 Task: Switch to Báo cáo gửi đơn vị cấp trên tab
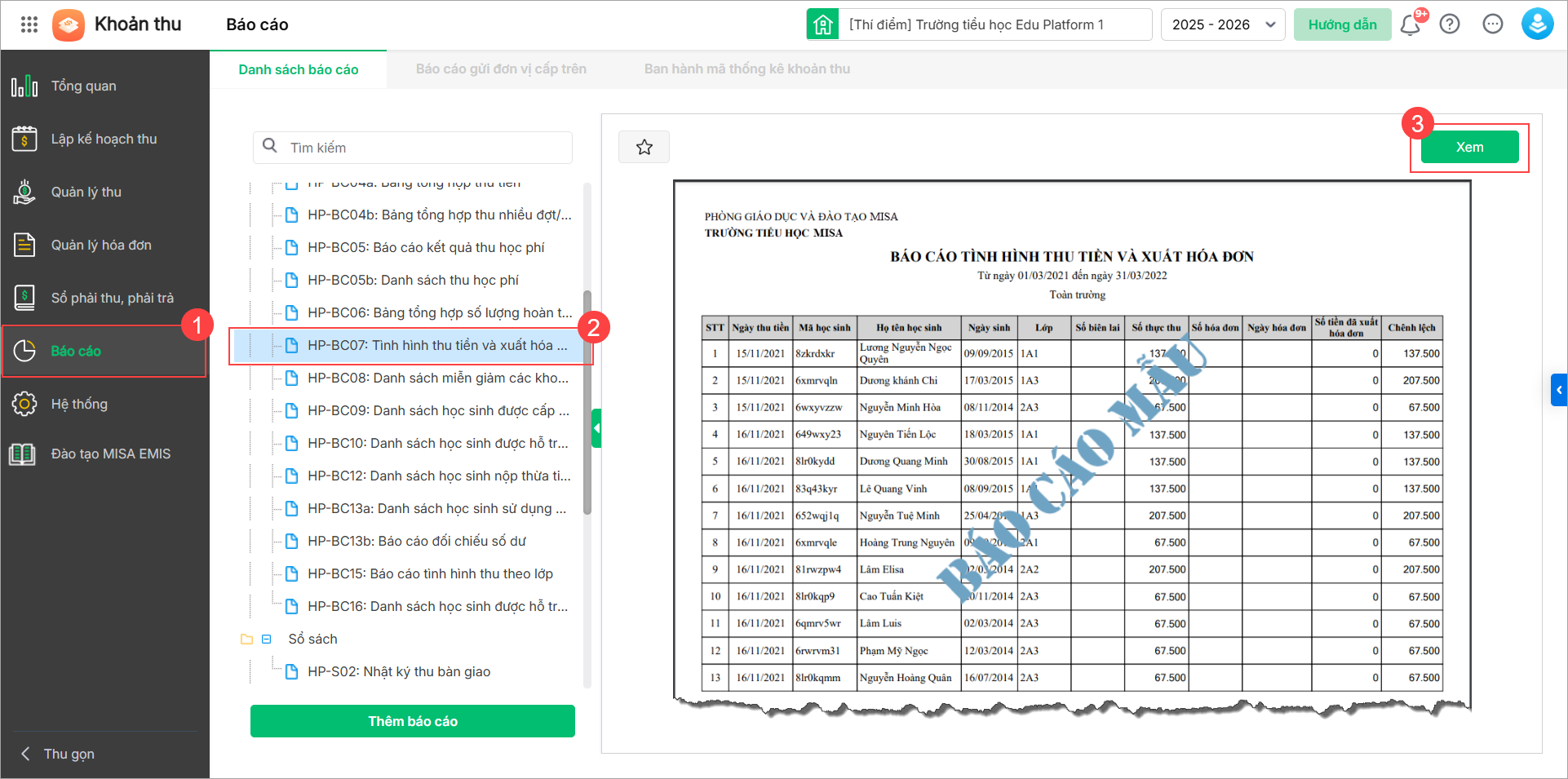501,69
